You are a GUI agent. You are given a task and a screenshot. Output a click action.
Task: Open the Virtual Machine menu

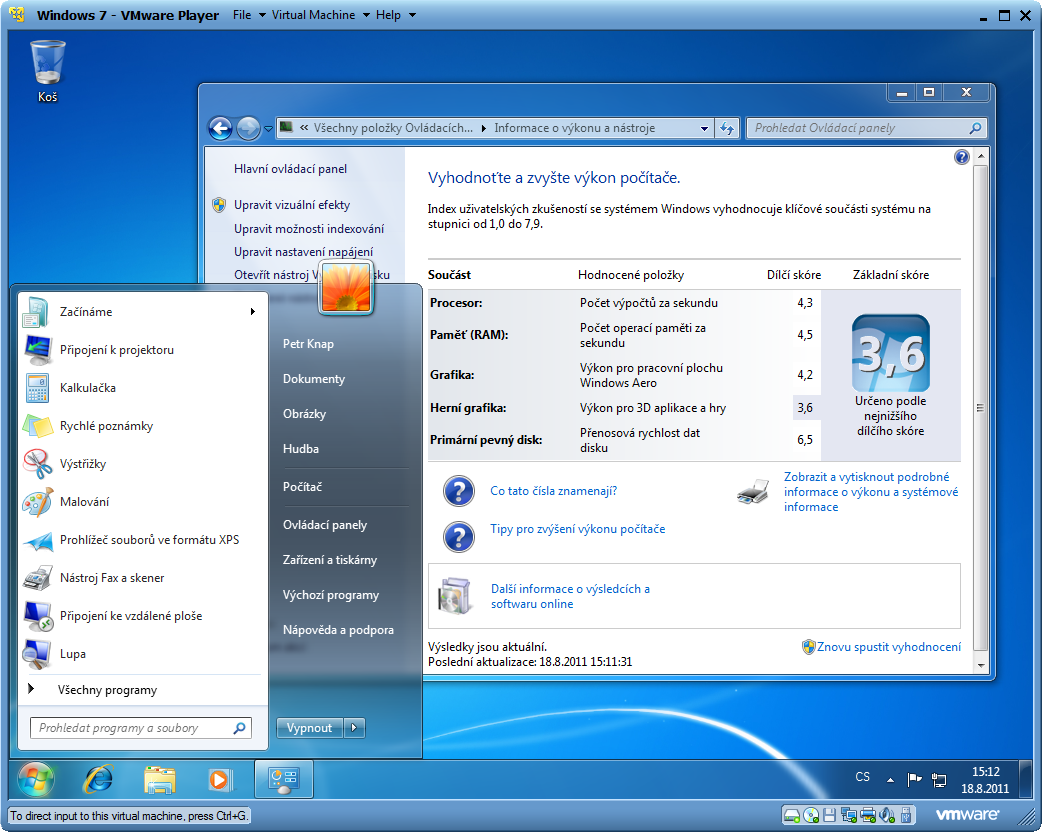320,15
